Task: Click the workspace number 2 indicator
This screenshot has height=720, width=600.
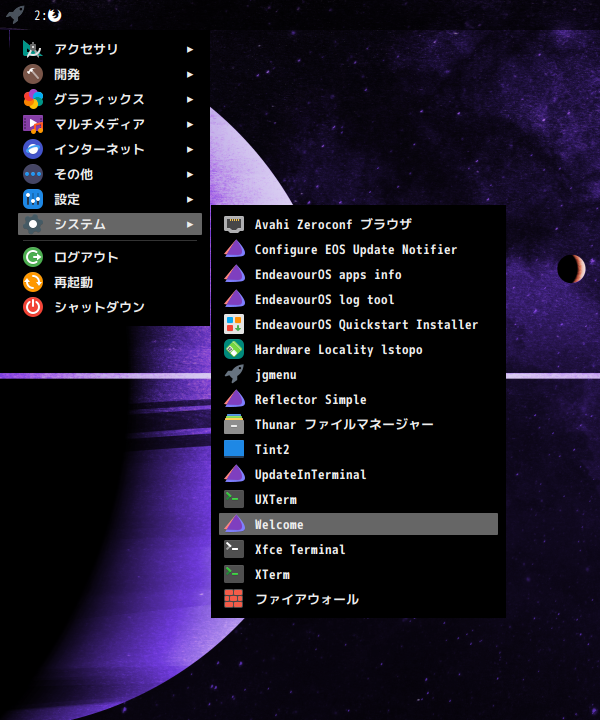Action: 38,16
